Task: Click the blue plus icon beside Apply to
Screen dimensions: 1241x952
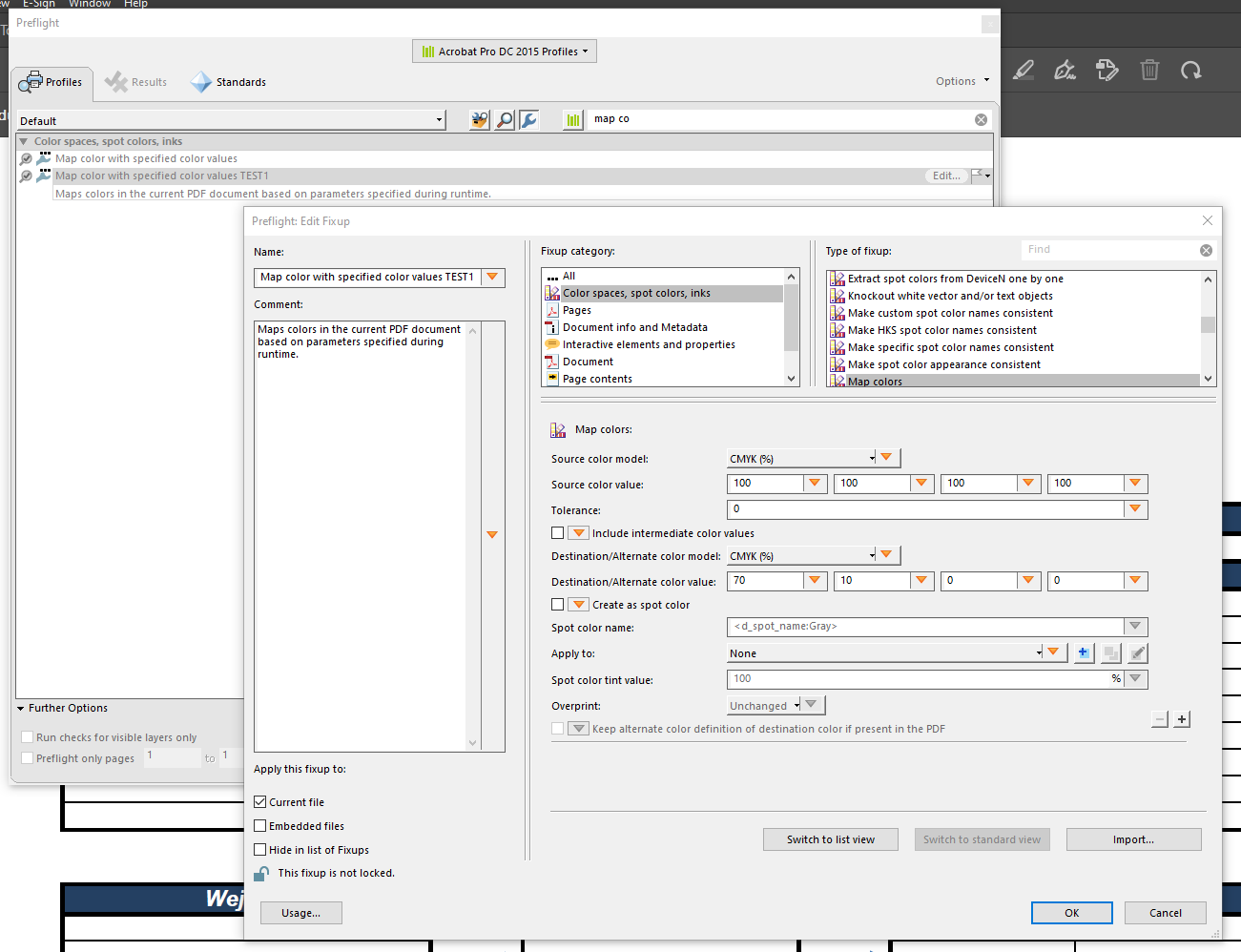Action: click(1084, 653)
